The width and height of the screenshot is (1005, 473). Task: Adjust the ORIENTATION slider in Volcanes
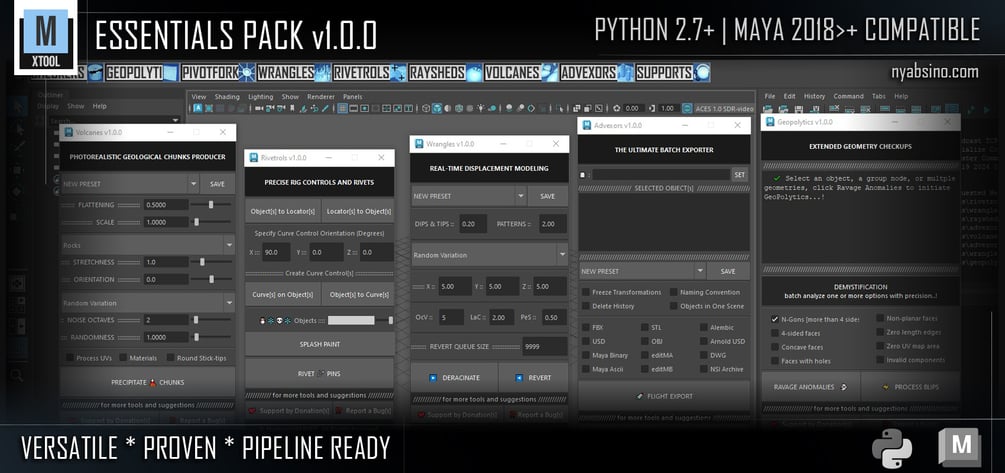212,279
